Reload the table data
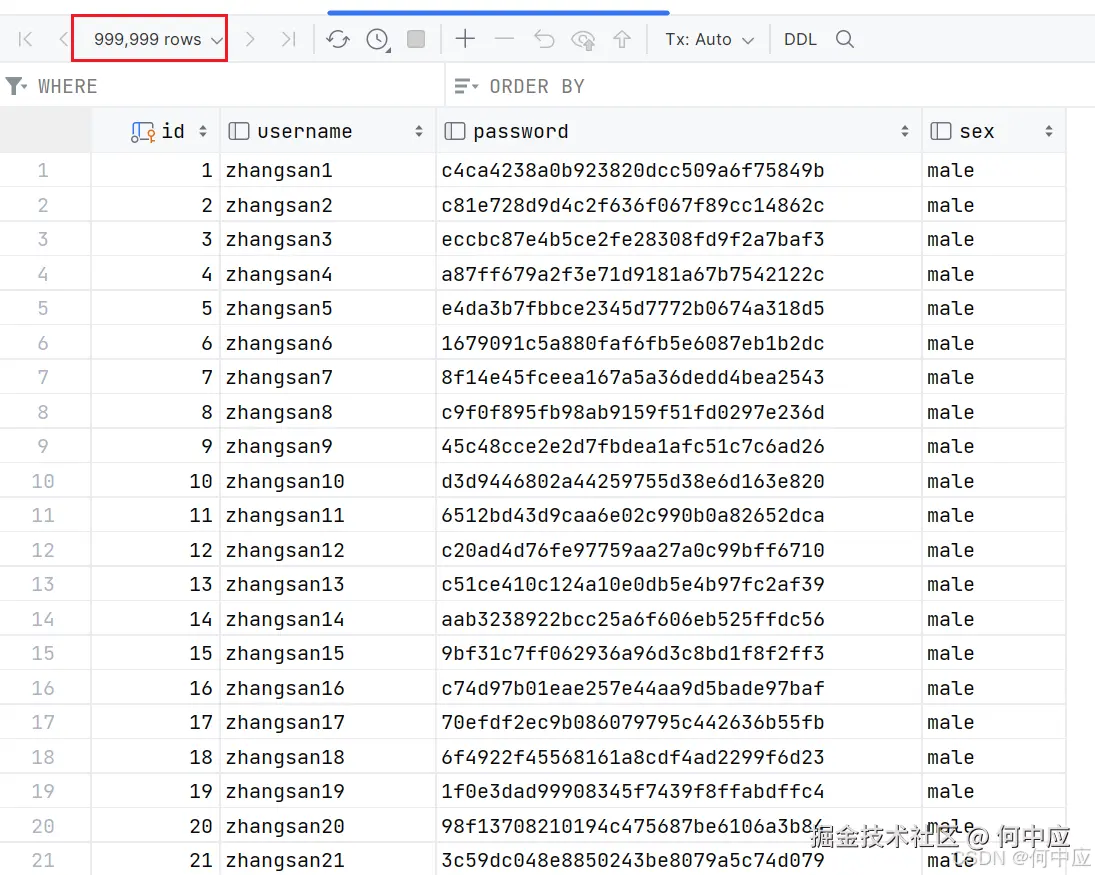Viewport: 1095px width, 875px height. 338,39
